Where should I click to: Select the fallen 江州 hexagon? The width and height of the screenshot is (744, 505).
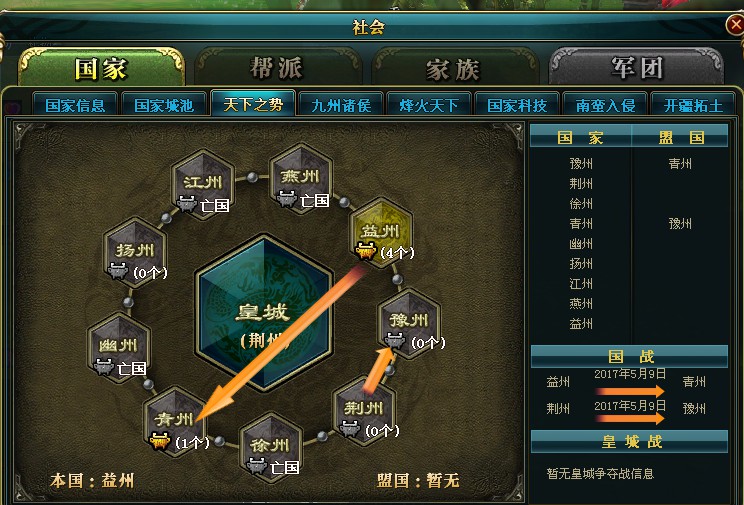203,184
